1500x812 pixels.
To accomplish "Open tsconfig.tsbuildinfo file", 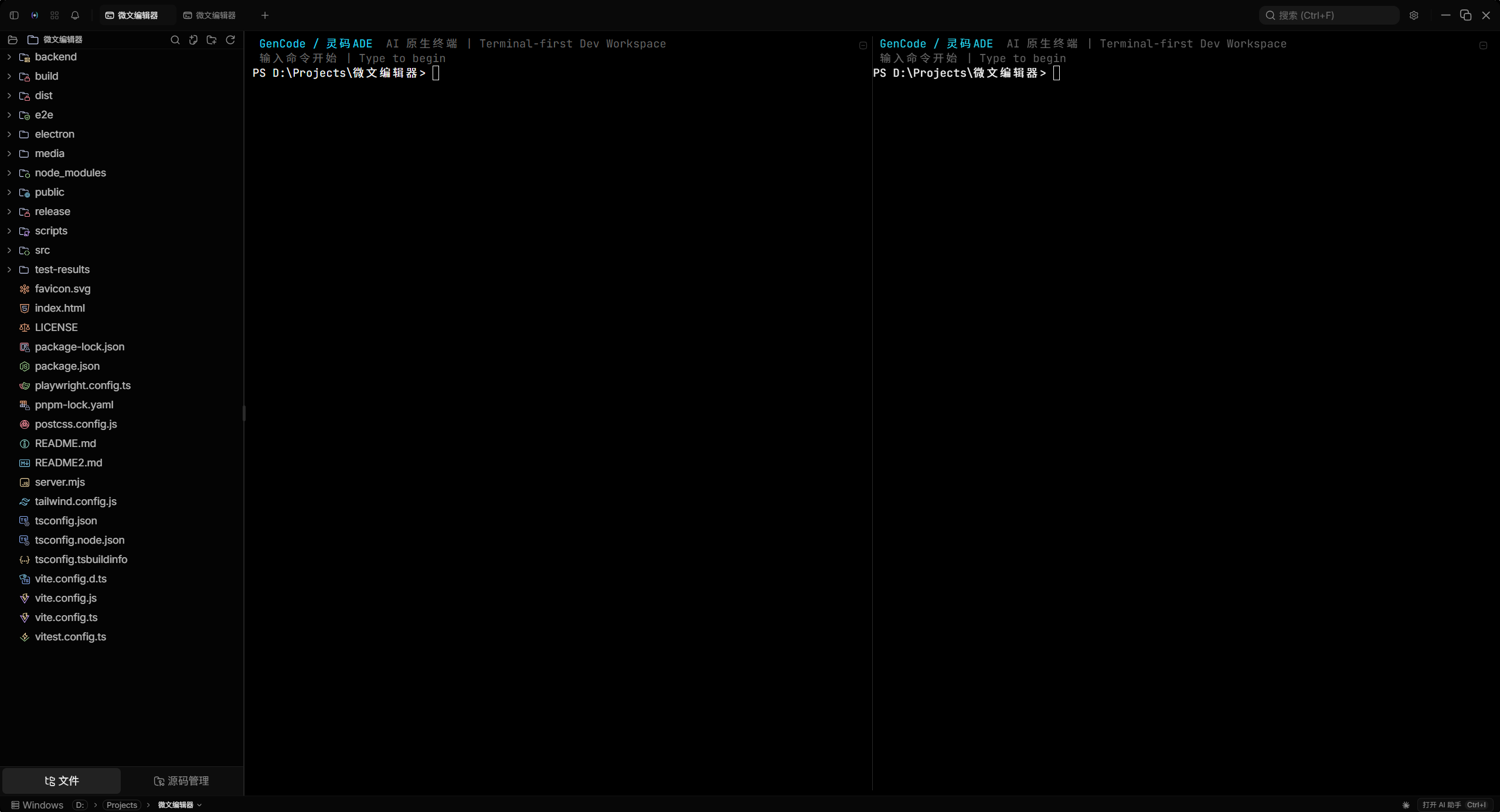I will [x=121, y=559].
